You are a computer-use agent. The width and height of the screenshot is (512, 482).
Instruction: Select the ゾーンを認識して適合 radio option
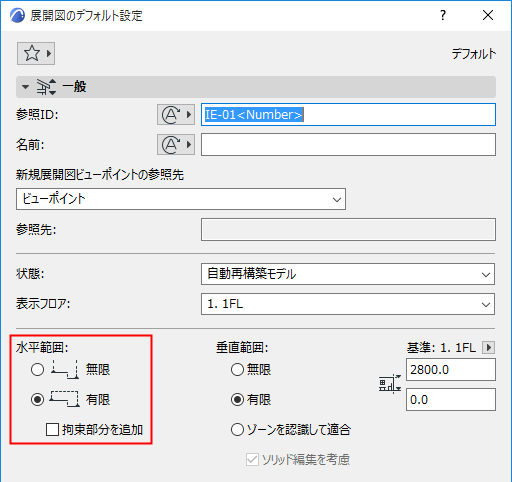point(237,429)
